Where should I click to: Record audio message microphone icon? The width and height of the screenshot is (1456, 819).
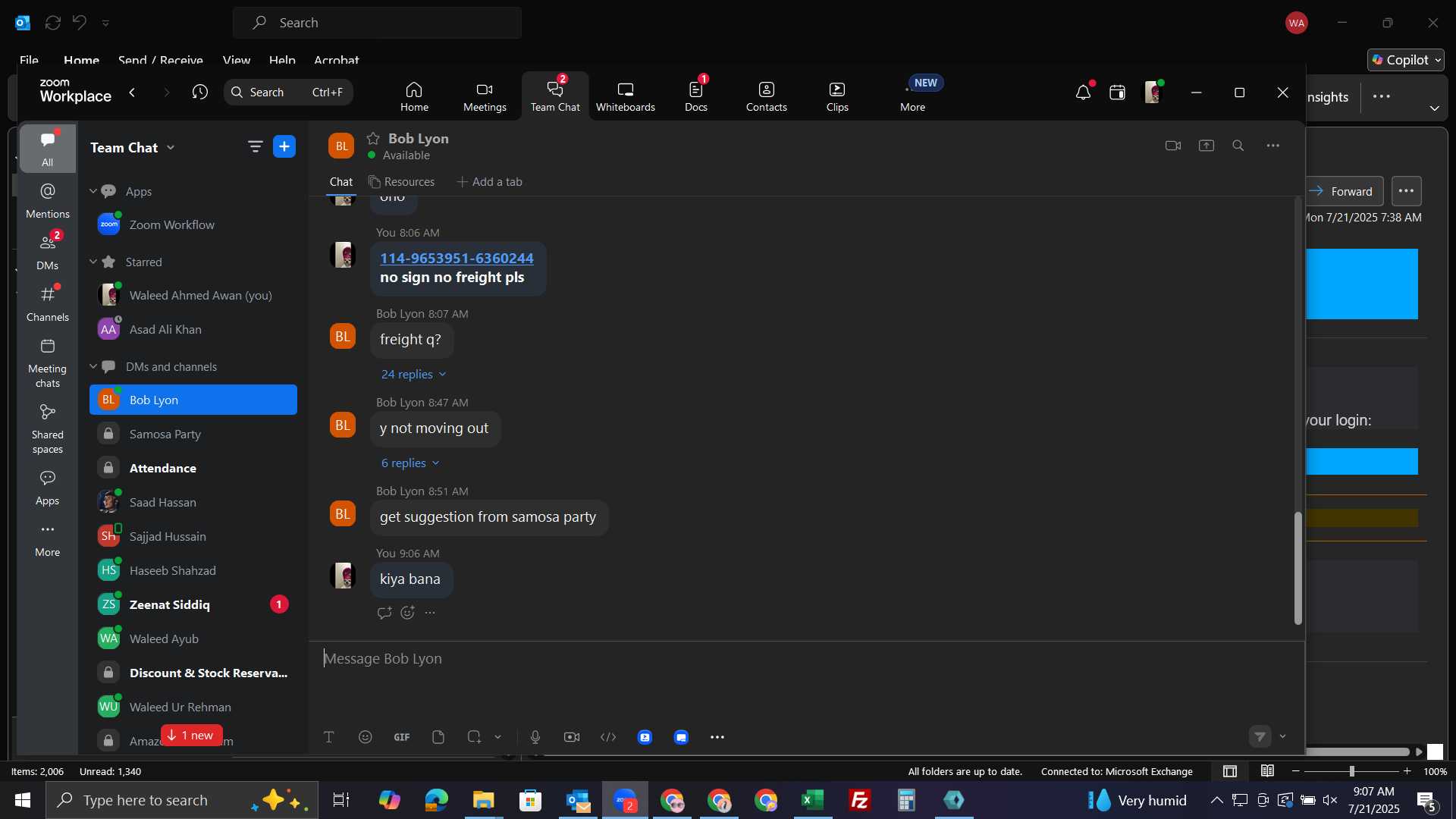point(535,737)
